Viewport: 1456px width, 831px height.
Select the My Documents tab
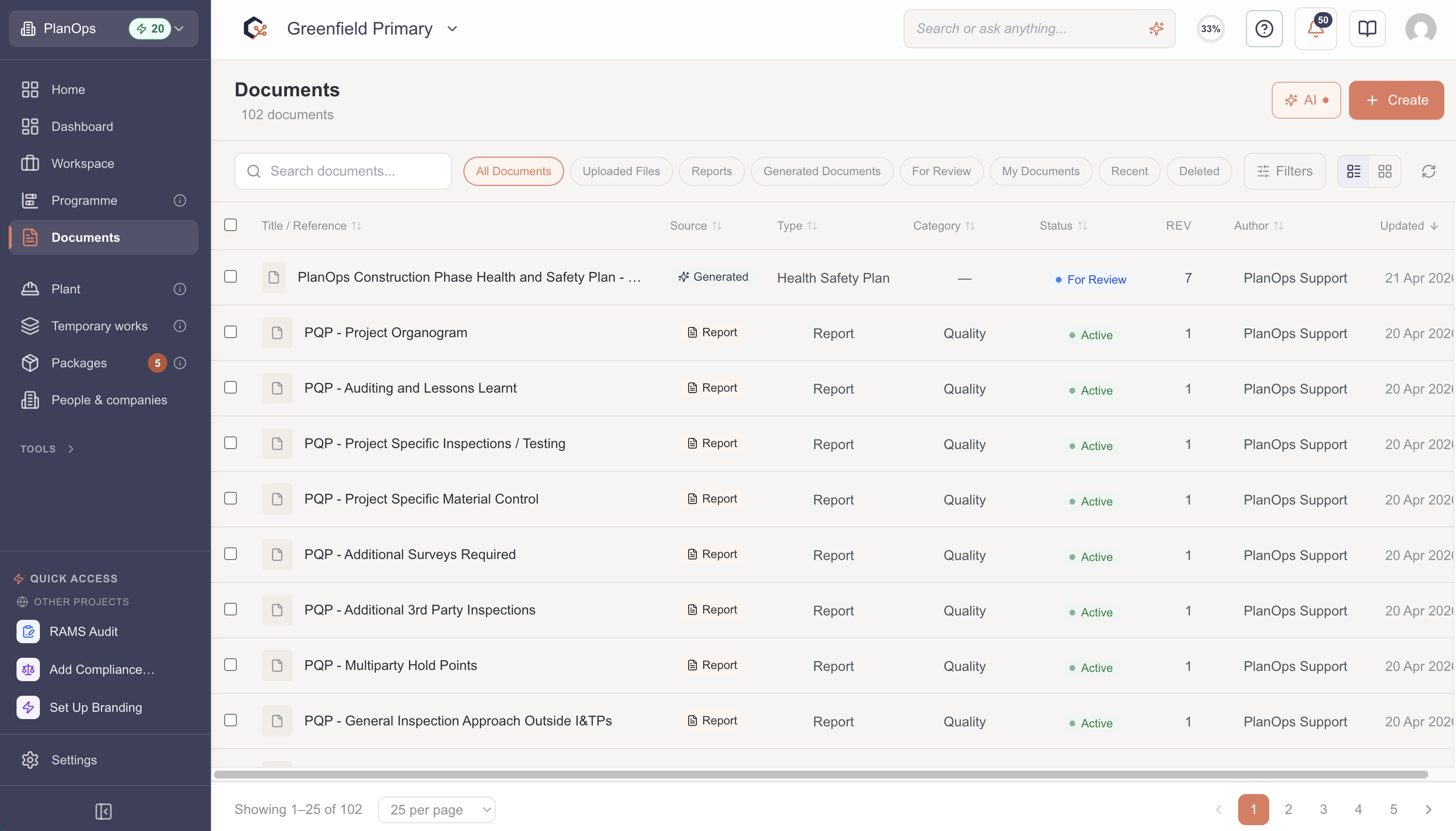point(1041,171)
